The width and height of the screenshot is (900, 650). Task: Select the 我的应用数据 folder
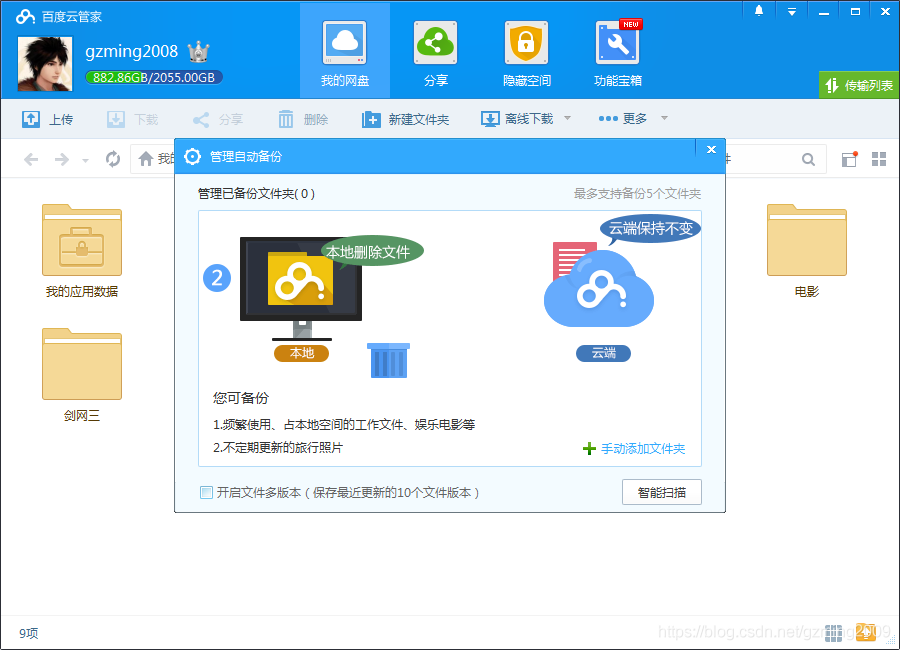pos(82,251)
